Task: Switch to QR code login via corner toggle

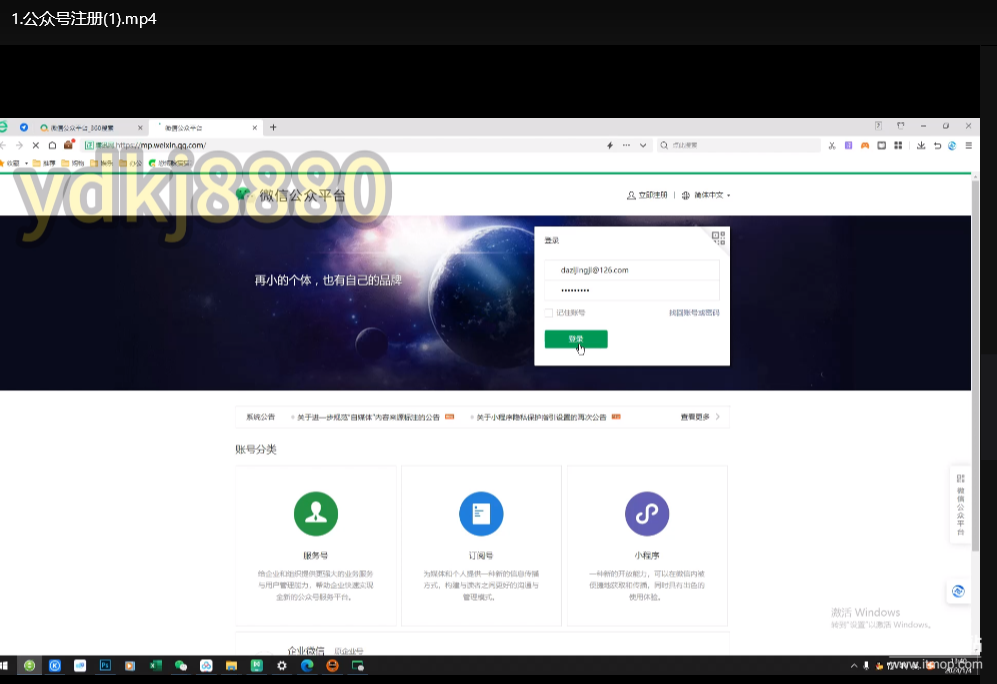Action: (718, 237)
